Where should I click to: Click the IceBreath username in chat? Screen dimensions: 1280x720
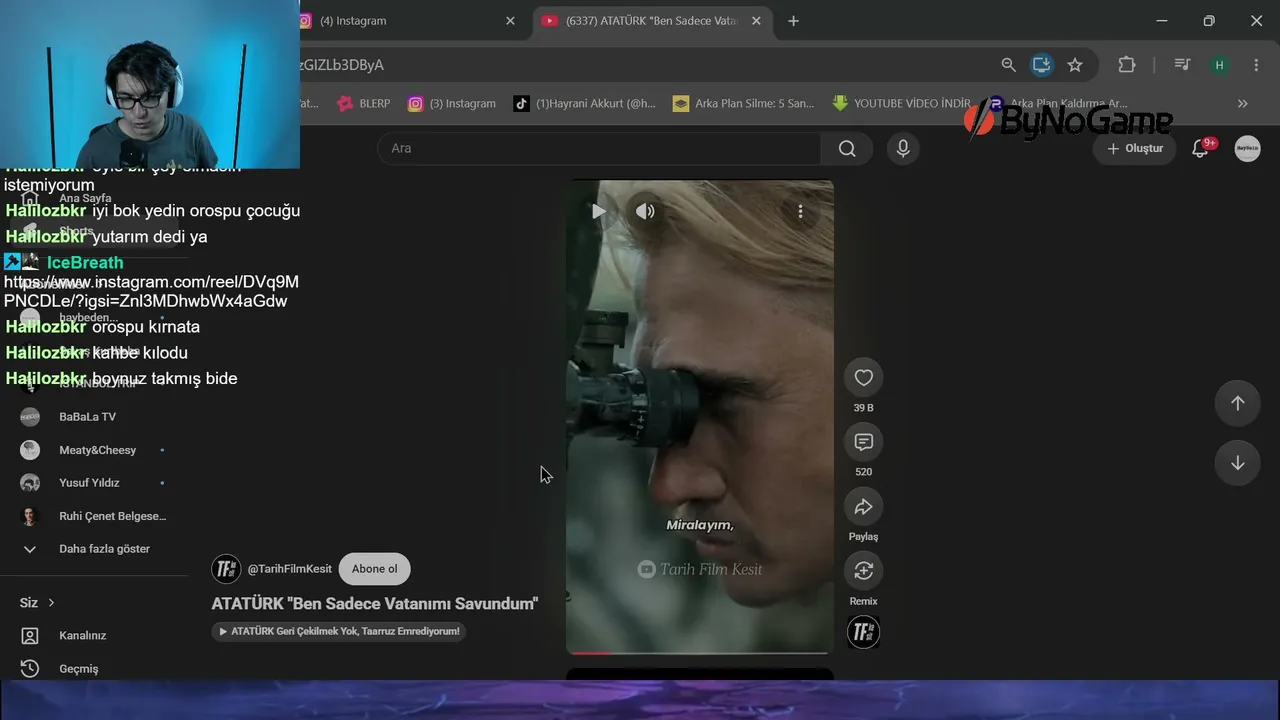pyautogui.click(x=85, y=263)
